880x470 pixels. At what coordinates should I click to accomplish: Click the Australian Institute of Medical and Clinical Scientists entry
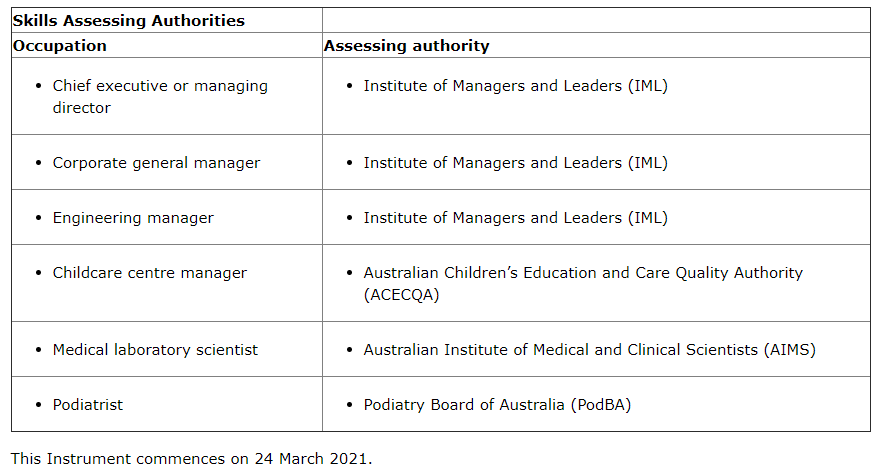click(589, 350)
